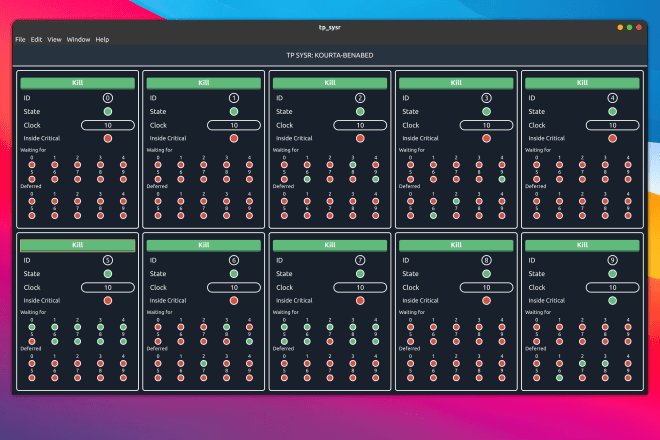Click green Waiting for dot 6 in process 2
Screen dimensions: 660x440
307,179
